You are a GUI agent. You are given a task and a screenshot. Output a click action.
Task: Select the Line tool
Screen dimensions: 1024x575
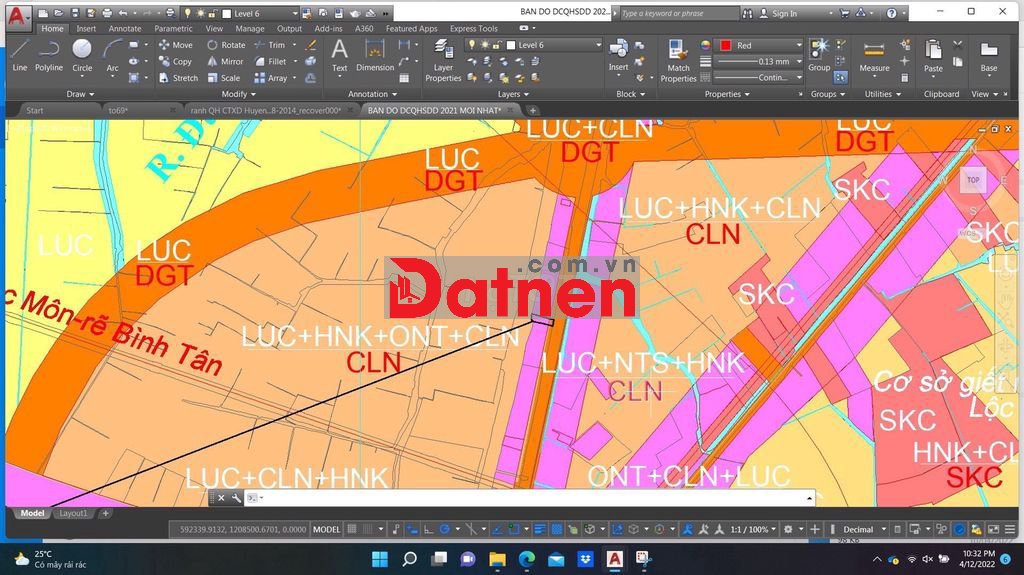pos(19,54)
